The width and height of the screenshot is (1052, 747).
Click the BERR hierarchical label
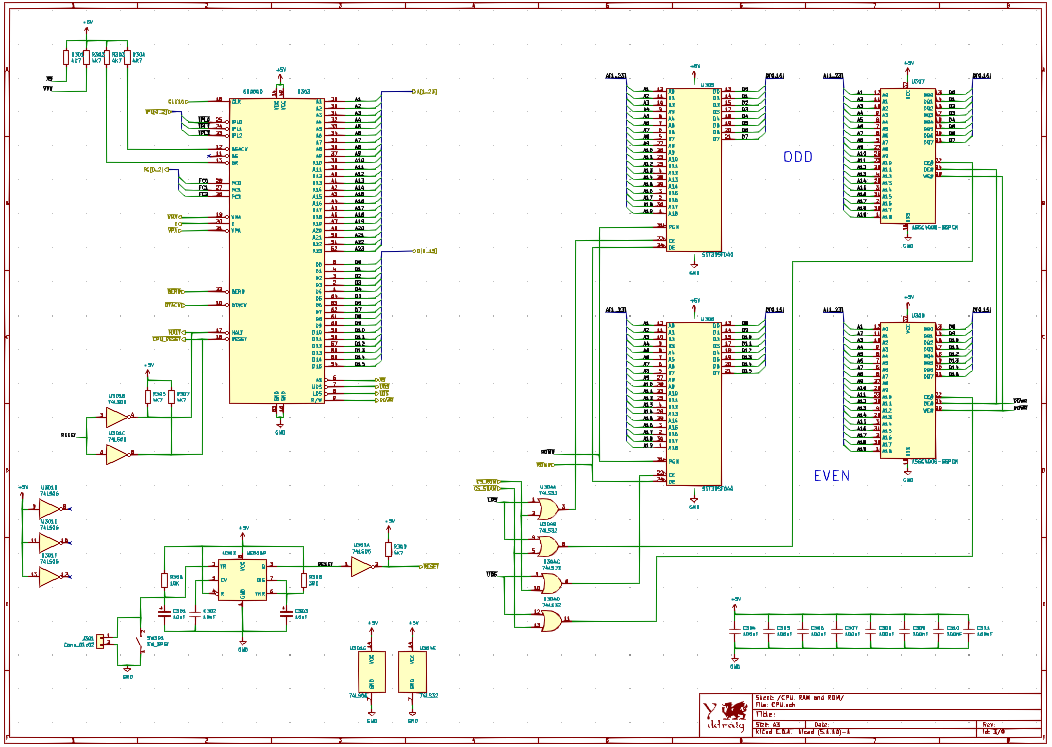[x=176, y=291]
